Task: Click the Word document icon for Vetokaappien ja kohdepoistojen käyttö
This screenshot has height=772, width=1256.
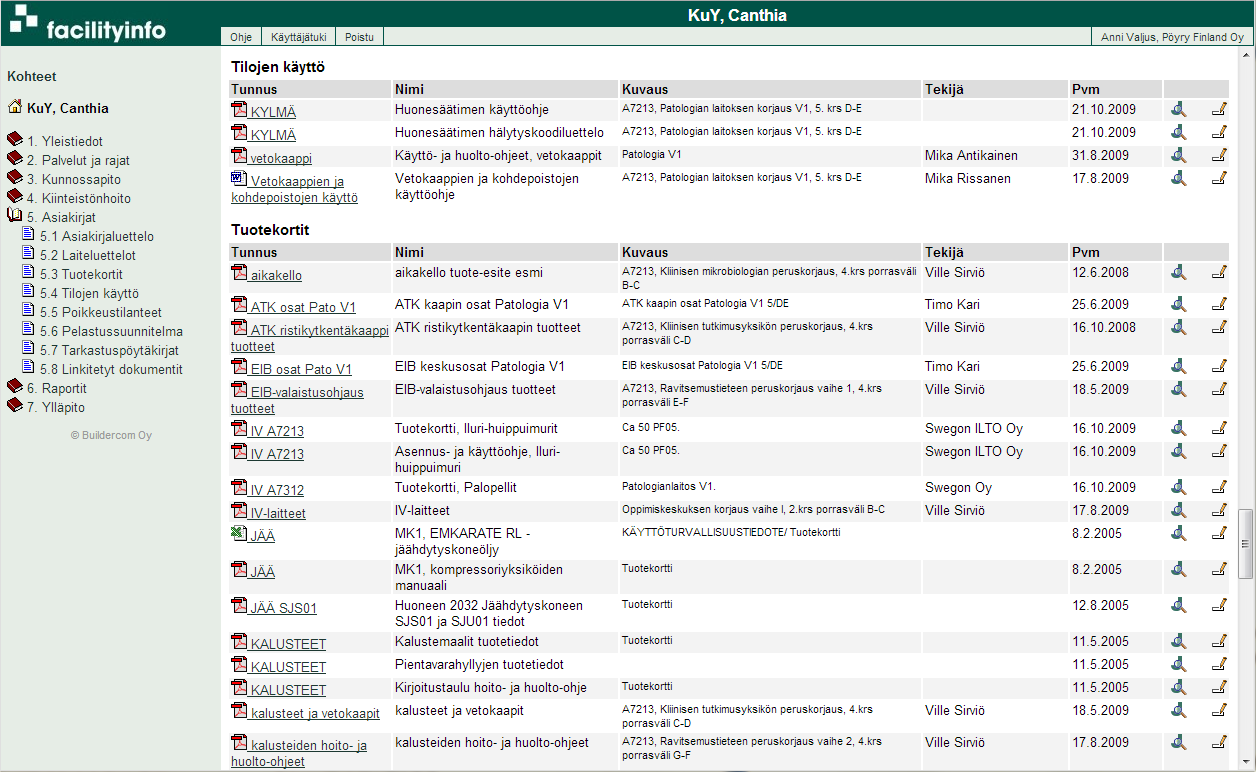Action: [x=239, y=179]
